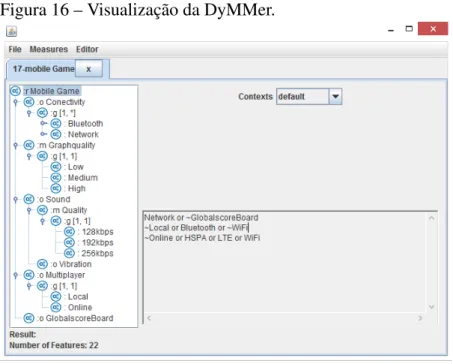Click the icon next to 192kbps
The image size is (453, 364).
coord(69,242)
